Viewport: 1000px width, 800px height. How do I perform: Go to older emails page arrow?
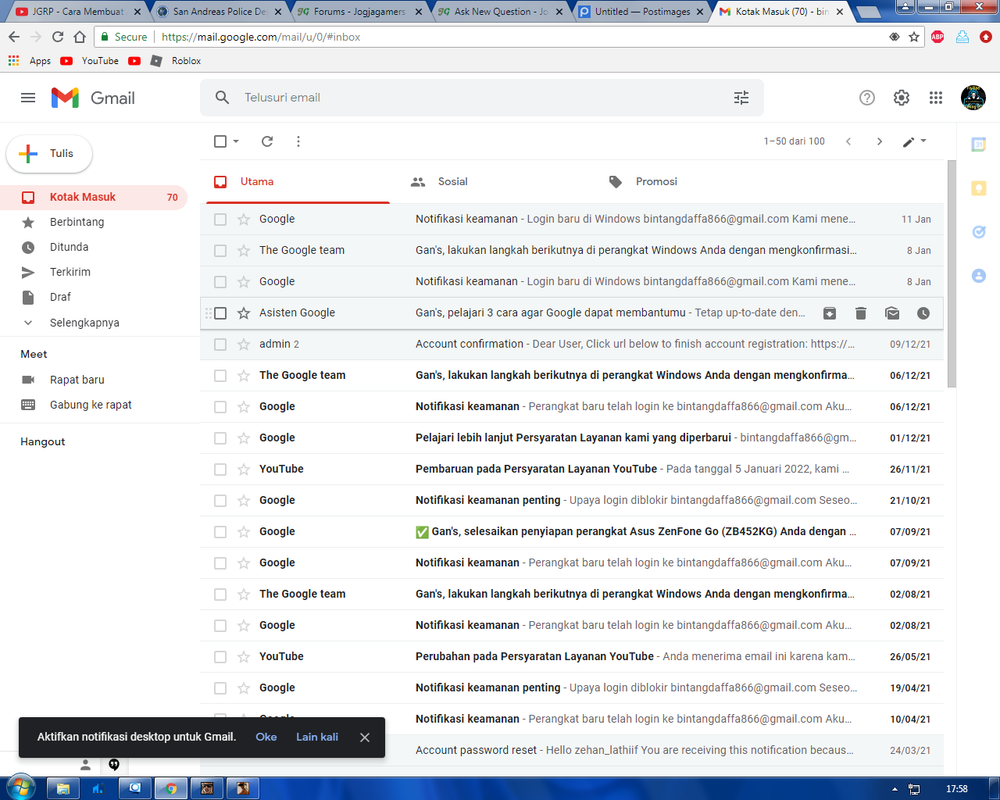(x=879, y=141)
